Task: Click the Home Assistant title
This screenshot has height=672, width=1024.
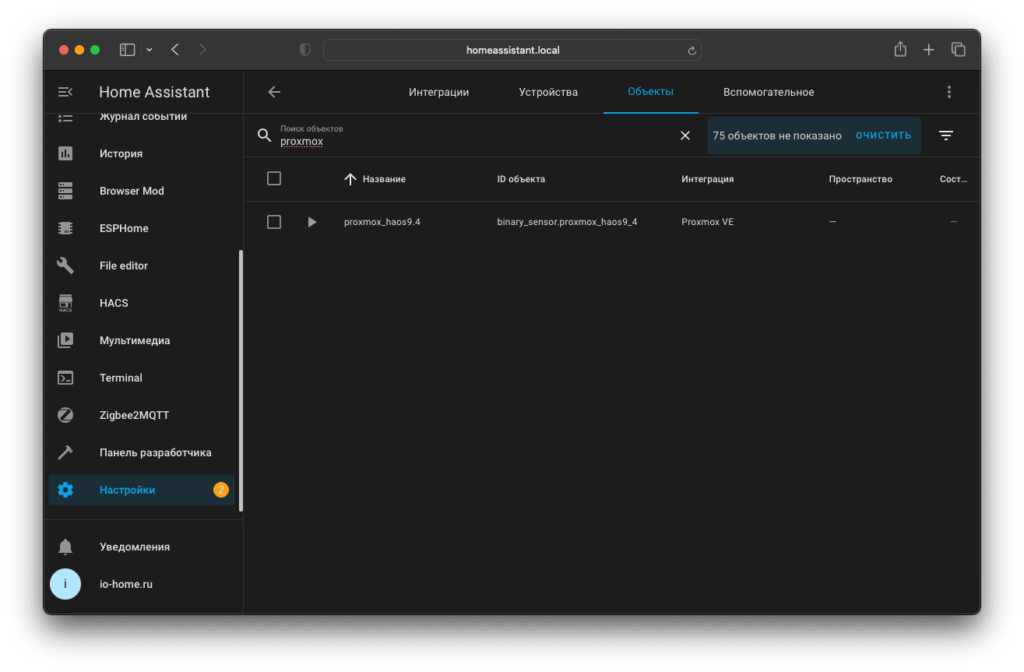Action: 154,92
